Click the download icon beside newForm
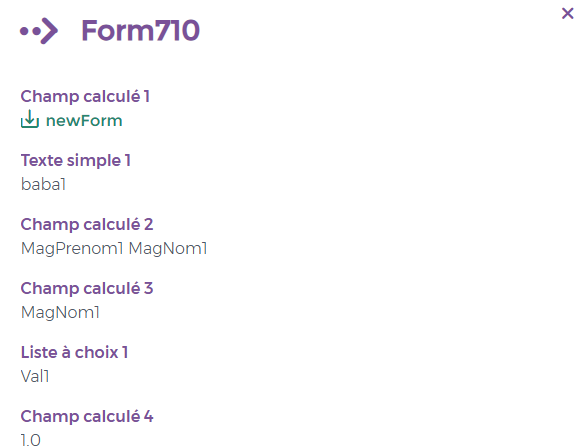Image resolution: width=580 pixels, height=446 pixels. [30, 119]
